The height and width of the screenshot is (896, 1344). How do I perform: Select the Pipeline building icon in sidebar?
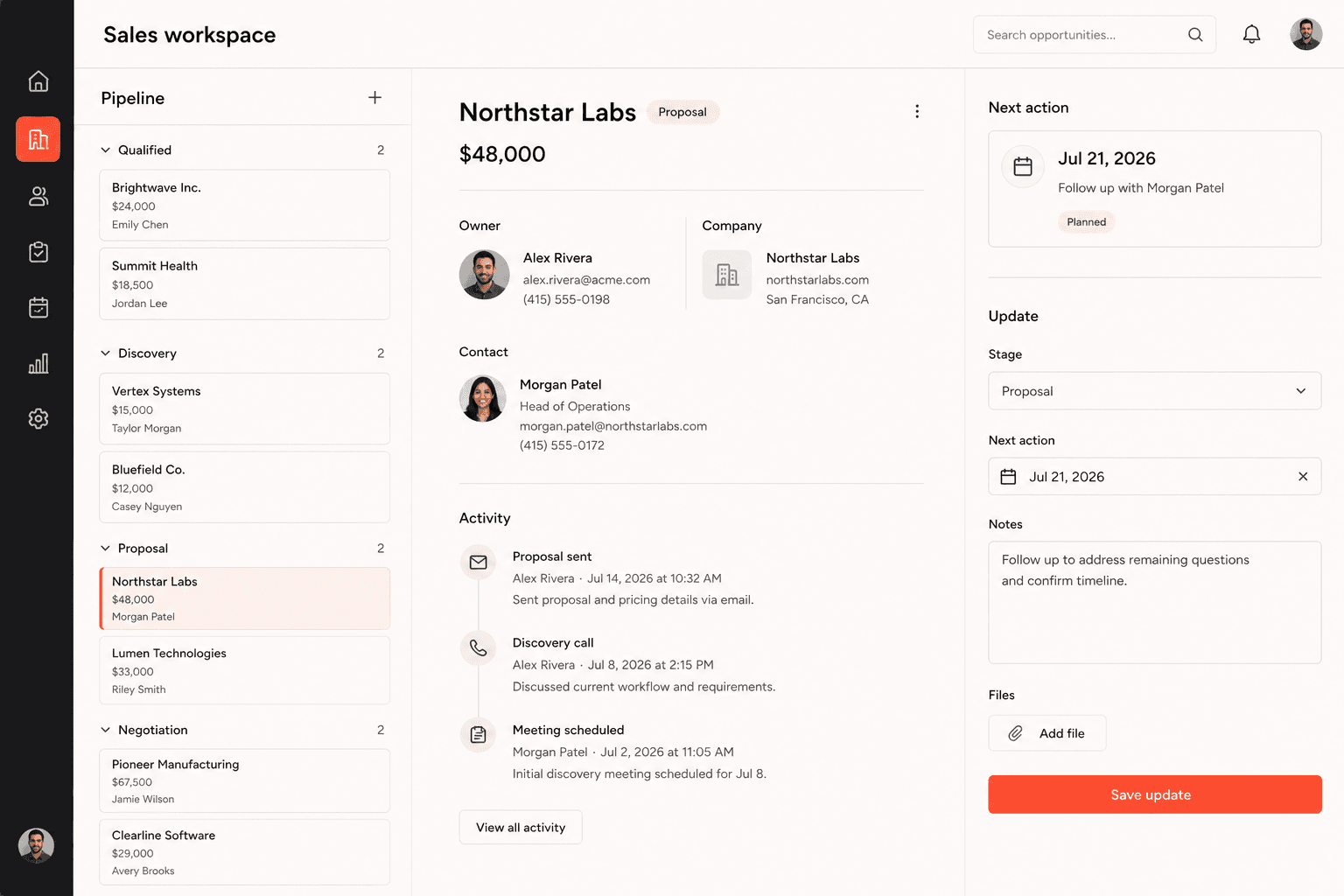(x=38, y=139)
